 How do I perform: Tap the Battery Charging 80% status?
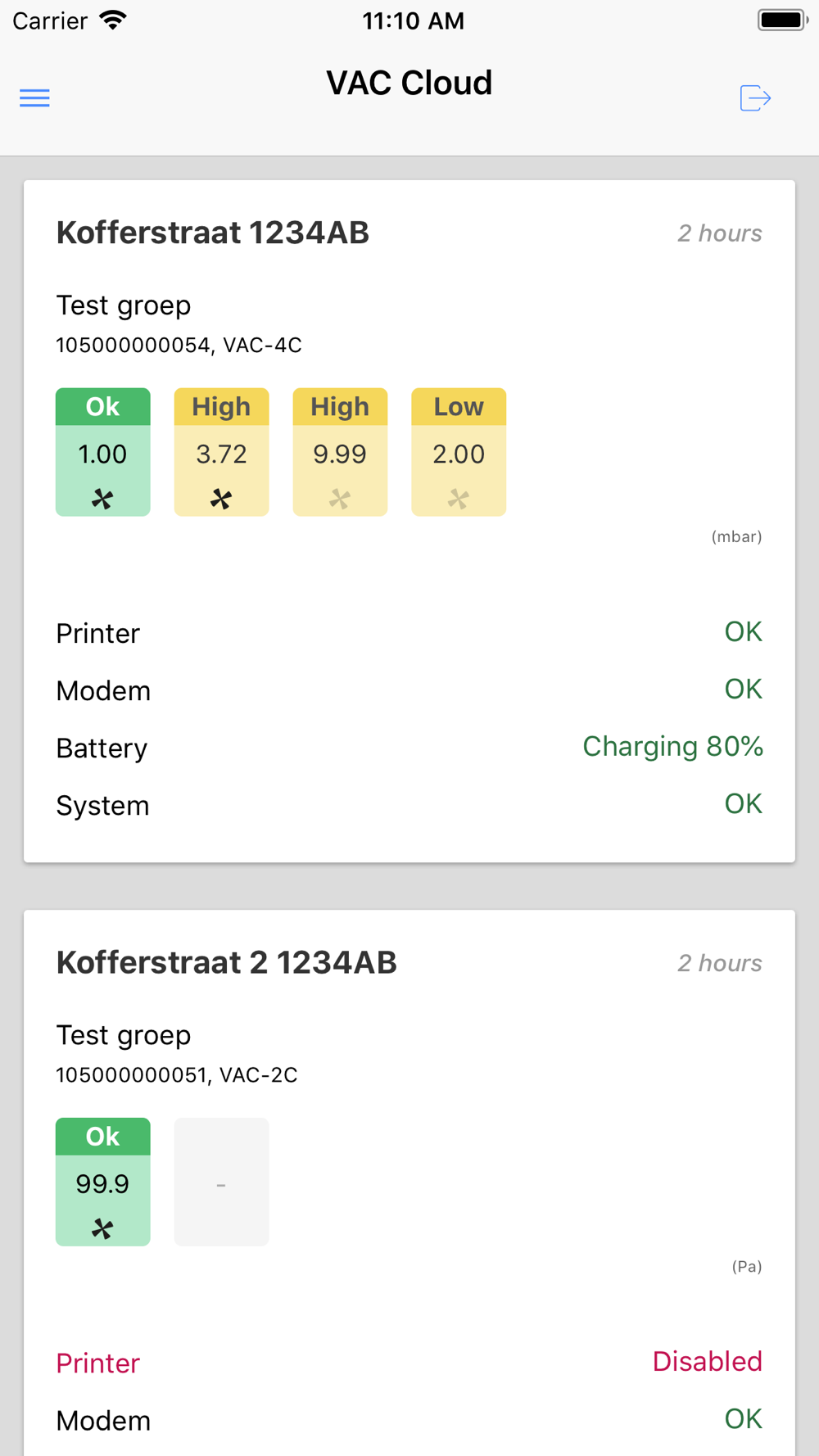(409, 747)
